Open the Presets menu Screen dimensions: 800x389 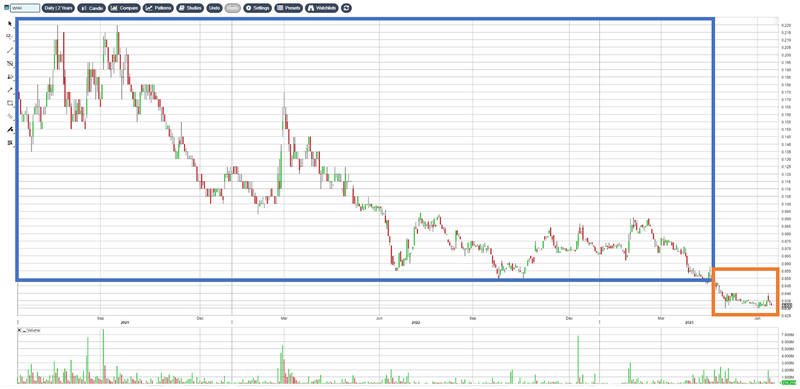tap(289, 8)
